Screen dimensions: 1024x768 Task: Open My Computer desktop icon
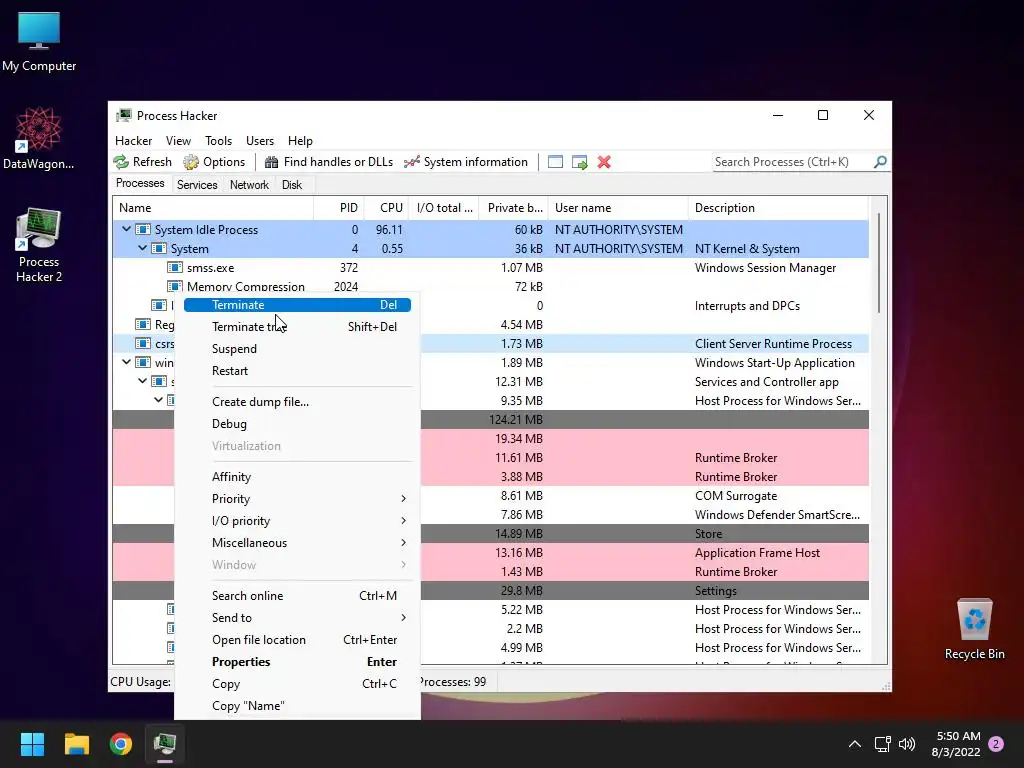(x=39, y=42)
